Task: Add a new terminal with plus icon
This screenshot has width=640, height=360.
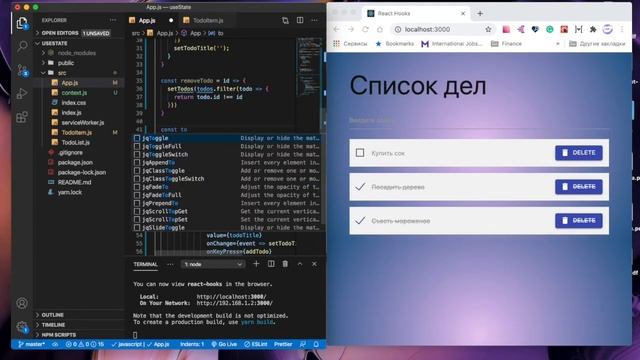Action: (256, 264)
